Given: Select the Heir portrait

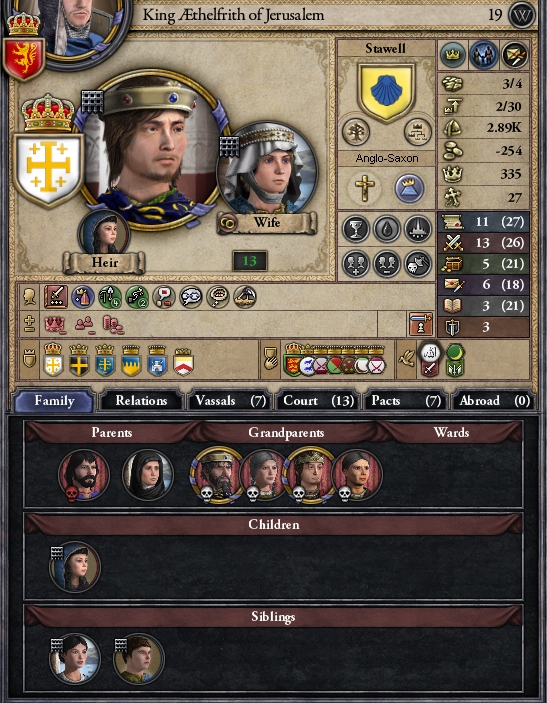Looking at the screenshot, I should click(x=104, y=233).
